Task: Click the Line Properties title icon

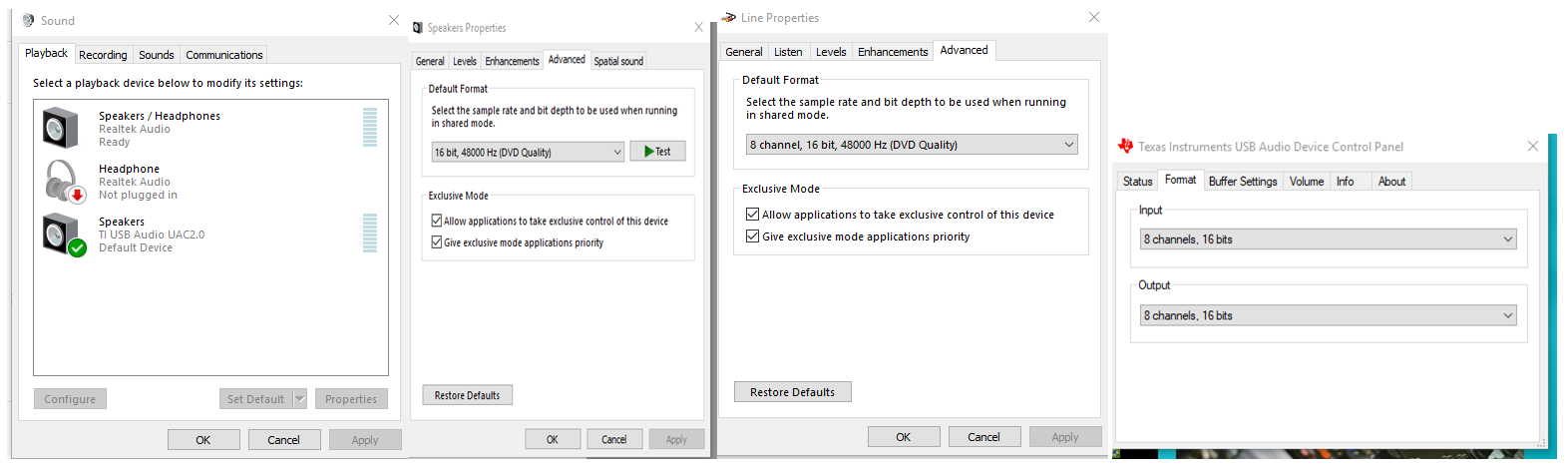Action: click(729, 18)
